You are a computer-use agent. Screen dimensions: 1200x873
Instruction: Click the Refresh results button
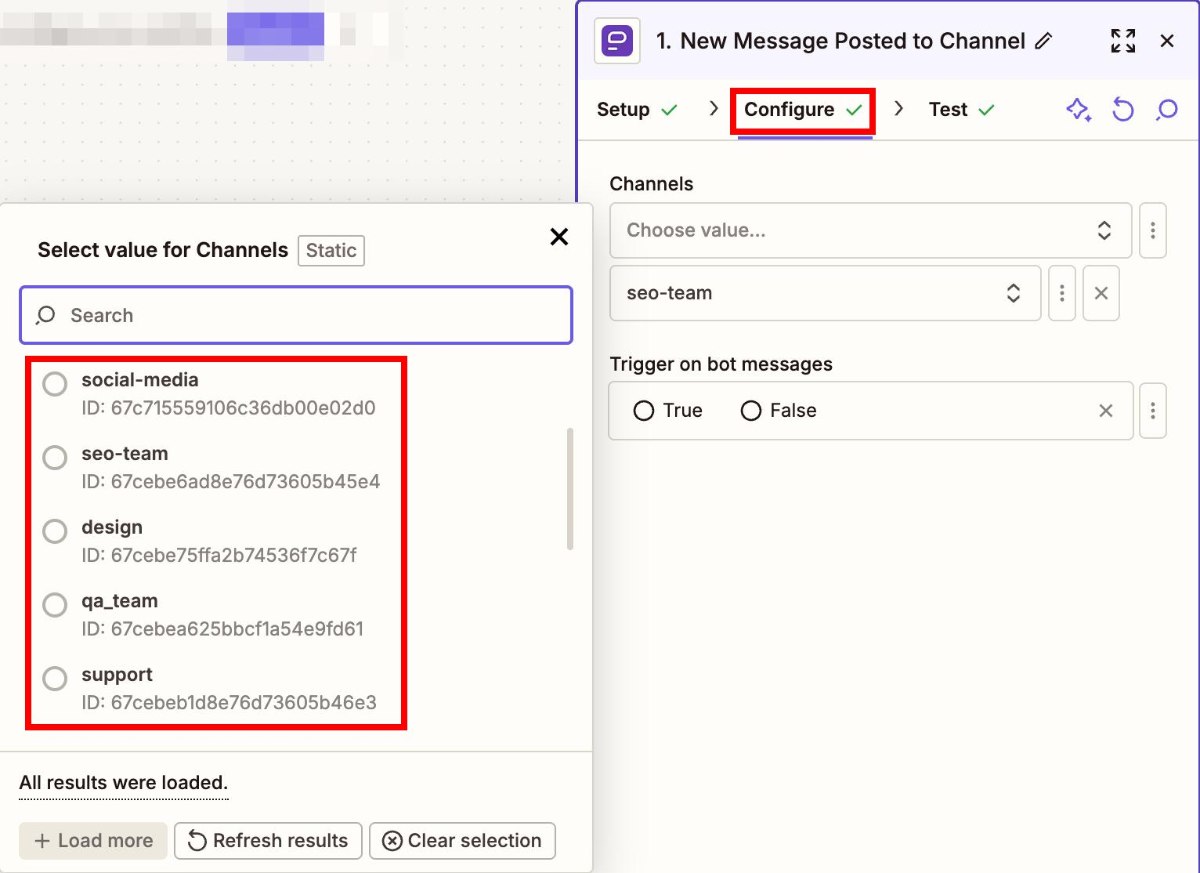[268, 841]
